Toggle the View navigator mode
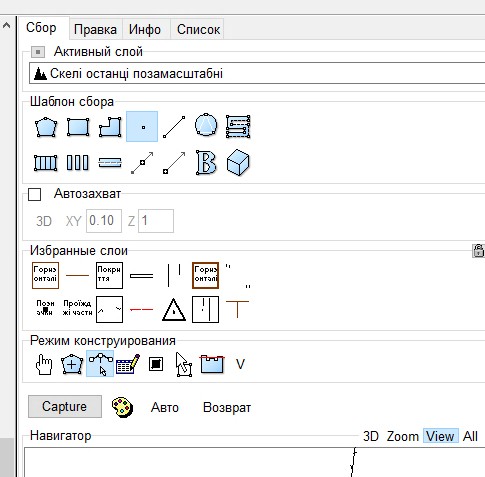 [x=440, y=436]
